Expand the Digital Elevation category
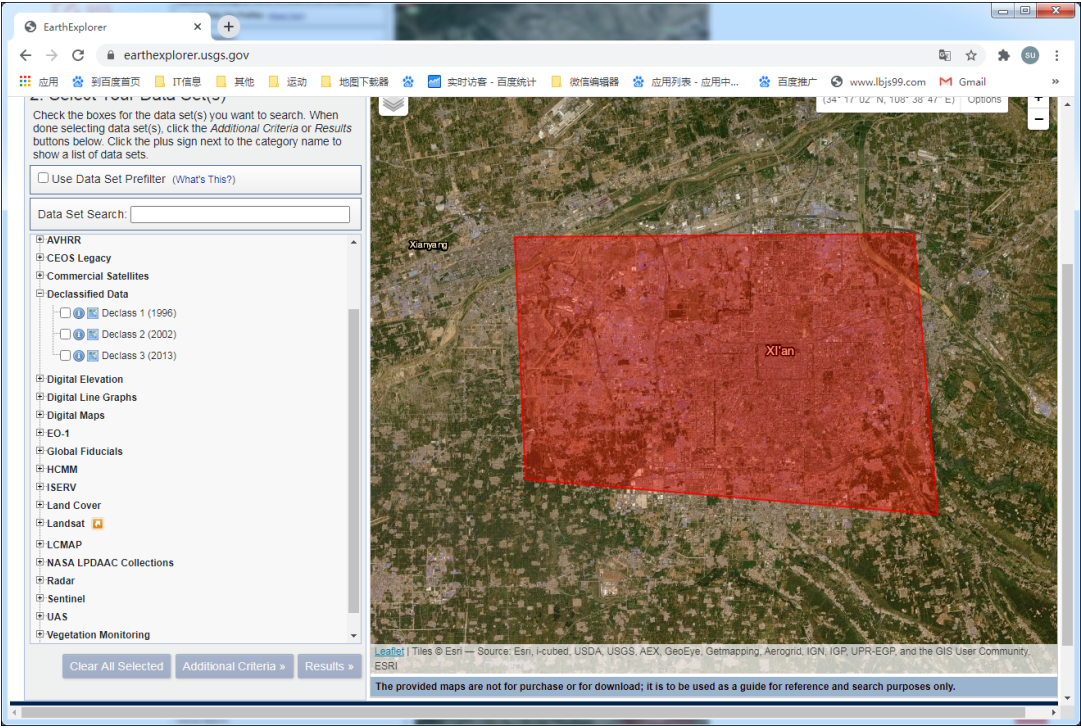Screen dimensions: 1081x728 [x=40, y=379]
